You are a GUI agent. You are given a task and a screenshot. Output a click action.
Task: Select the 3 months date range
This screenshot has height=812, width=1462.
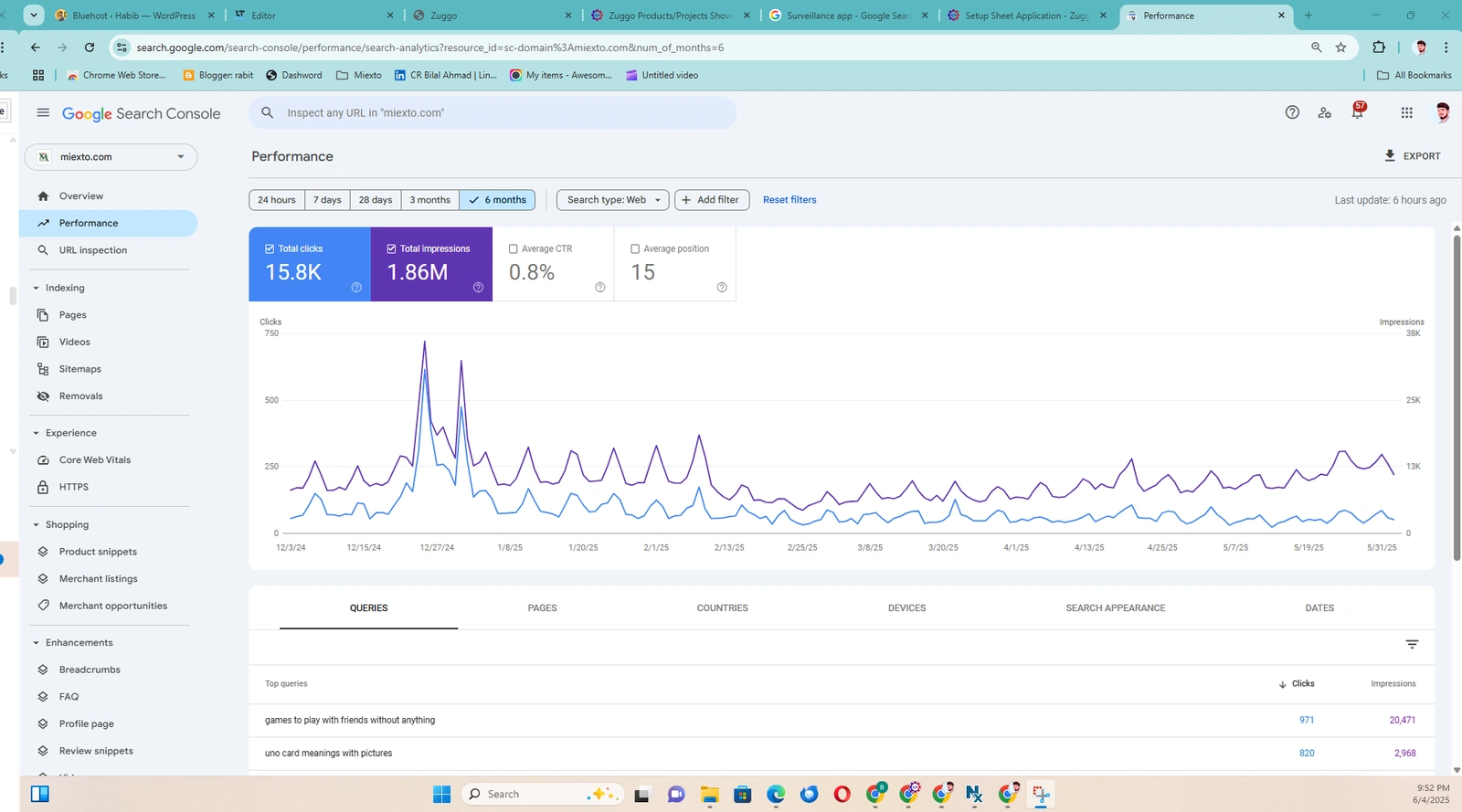click(x=430, y=200)
